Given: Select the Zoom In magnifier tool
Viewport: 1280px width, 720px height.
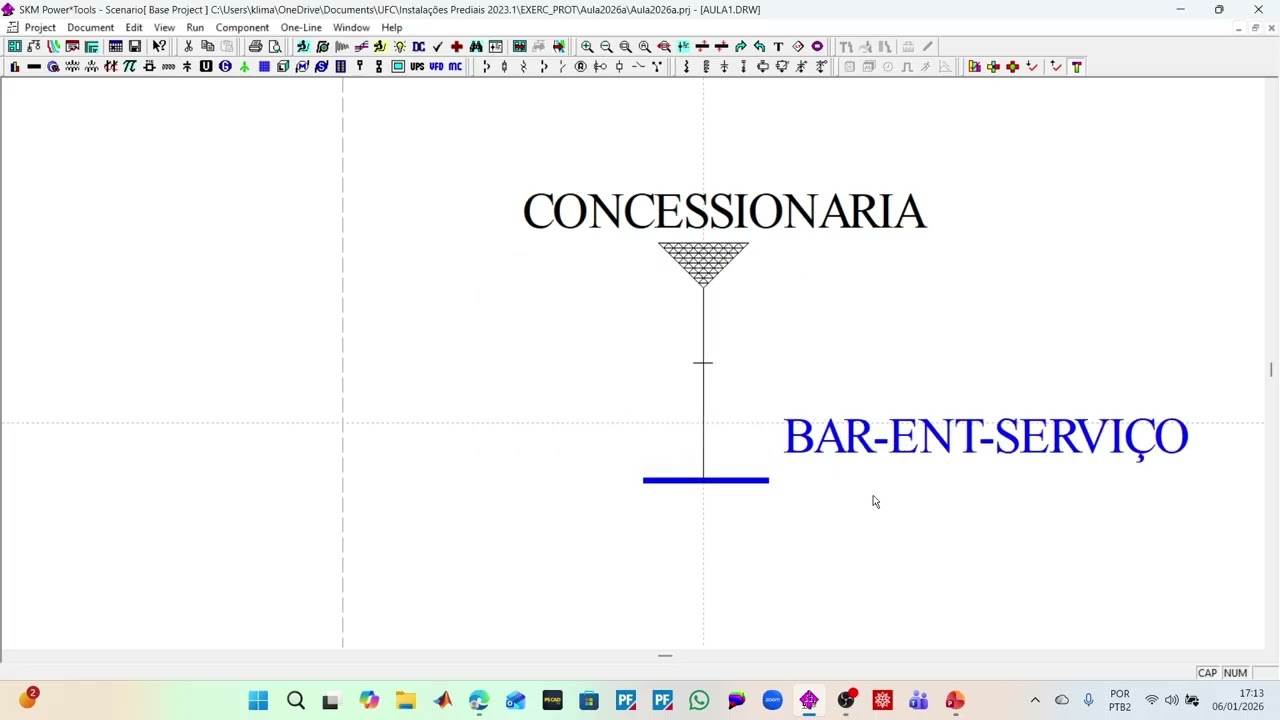Looking at the screenshot, I should pos(587,47).
